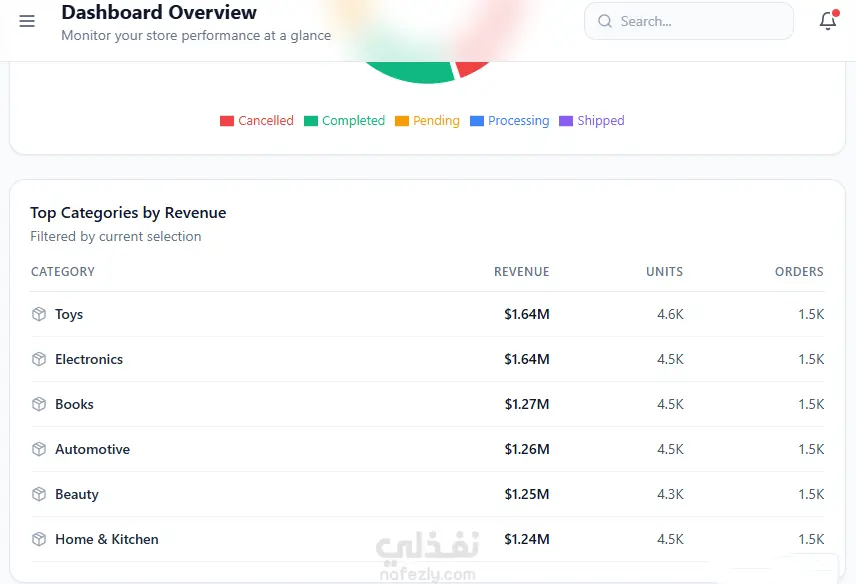Screen dimensions: 856x584
Task: Sort table by REVENUE column header
Action: click(521, 272)
